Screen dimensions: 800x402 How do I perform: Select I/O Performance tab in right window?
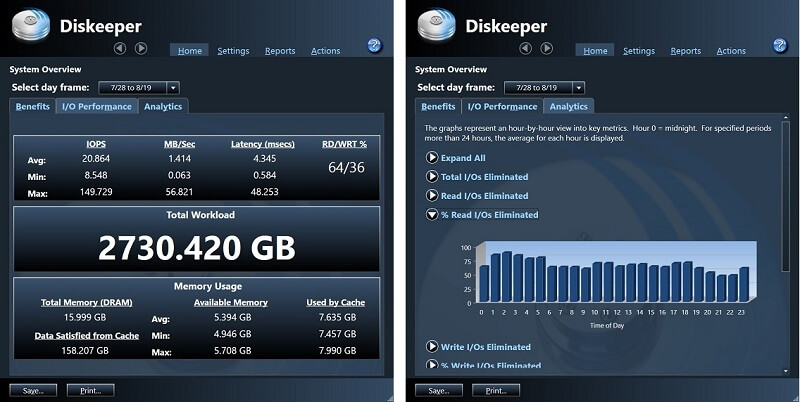(x=503, y=107)
